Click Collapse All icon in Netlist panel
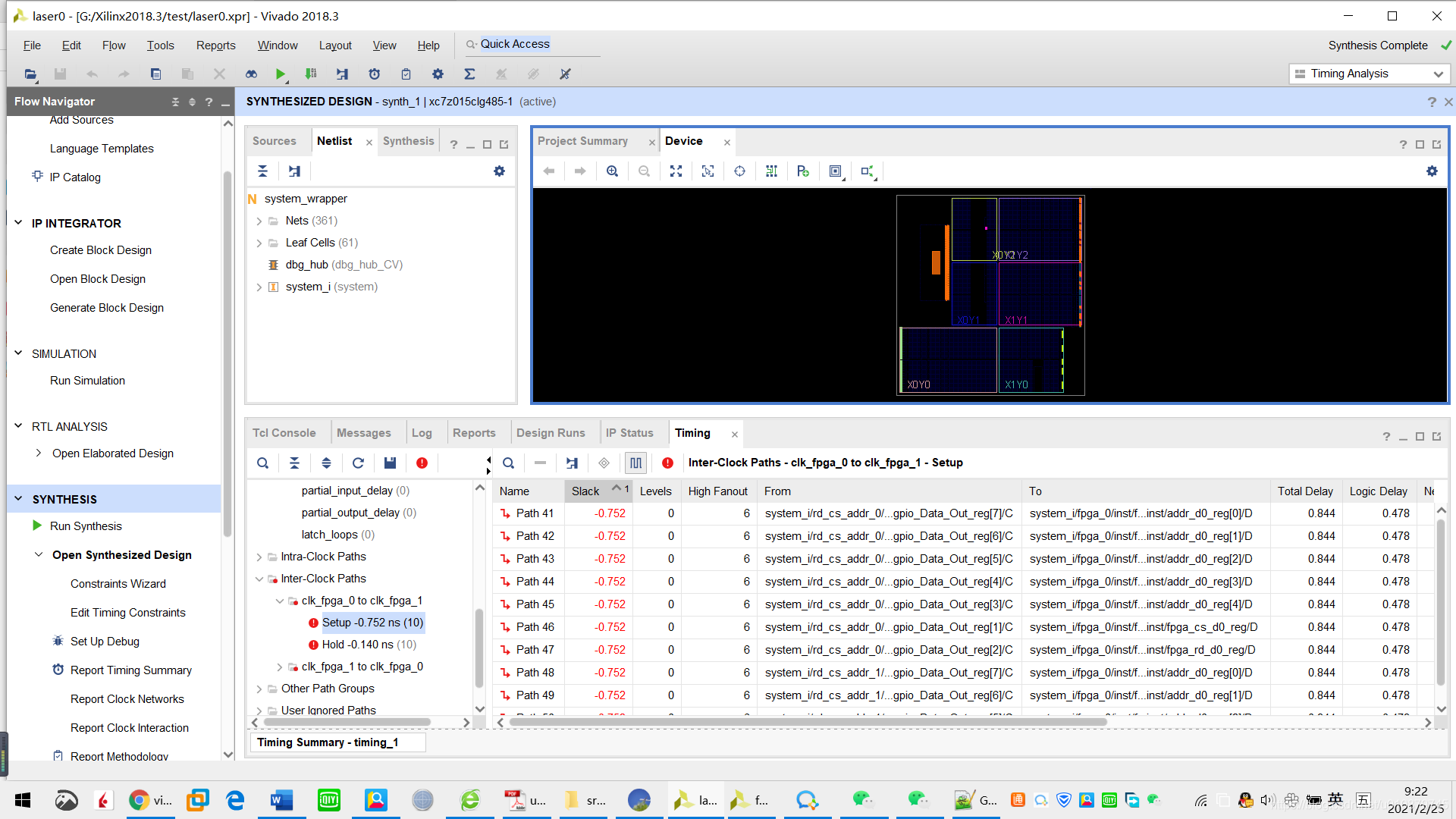The width and height of the screenshot is (1456, 819). point(262,171)
